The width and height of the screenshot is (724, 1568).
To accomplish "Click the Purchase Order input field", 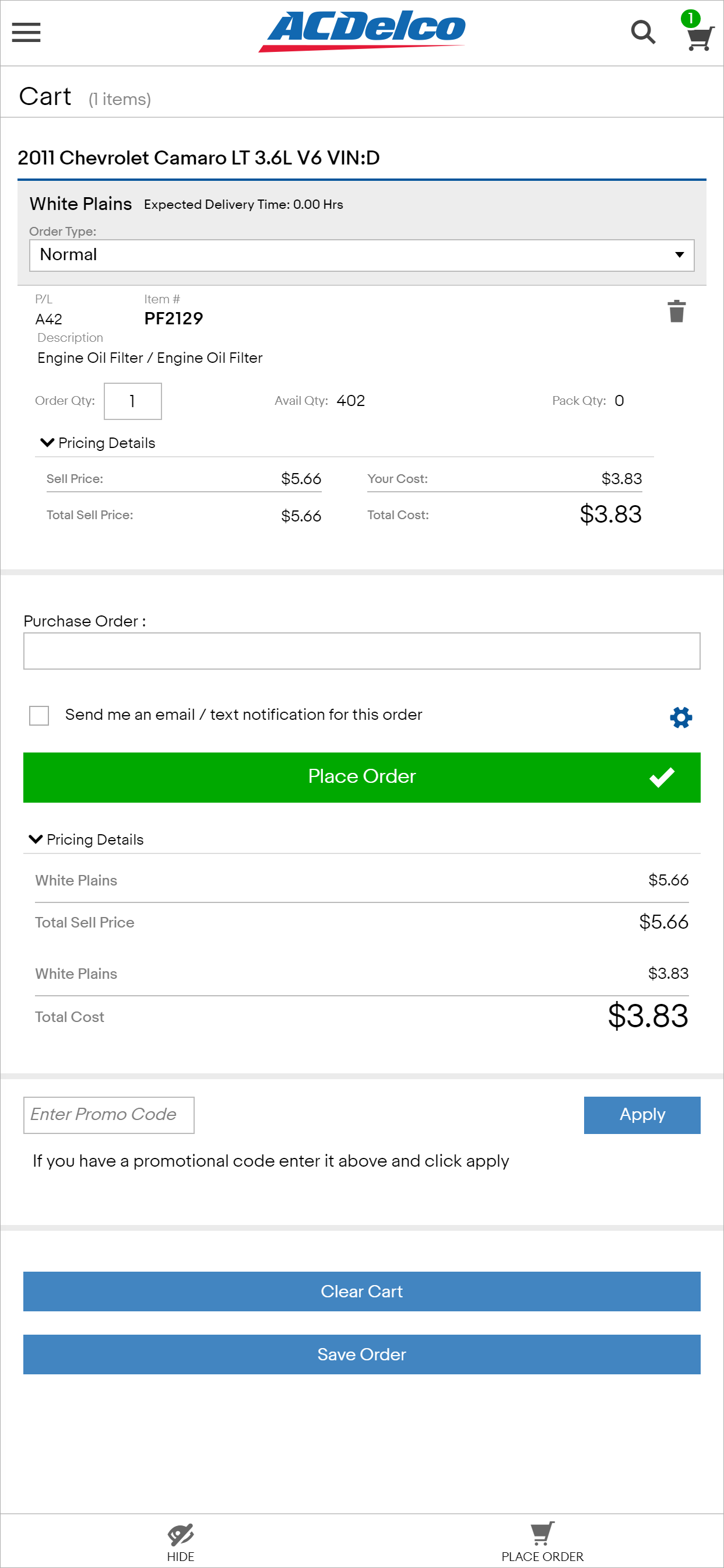I will point(362,650).
